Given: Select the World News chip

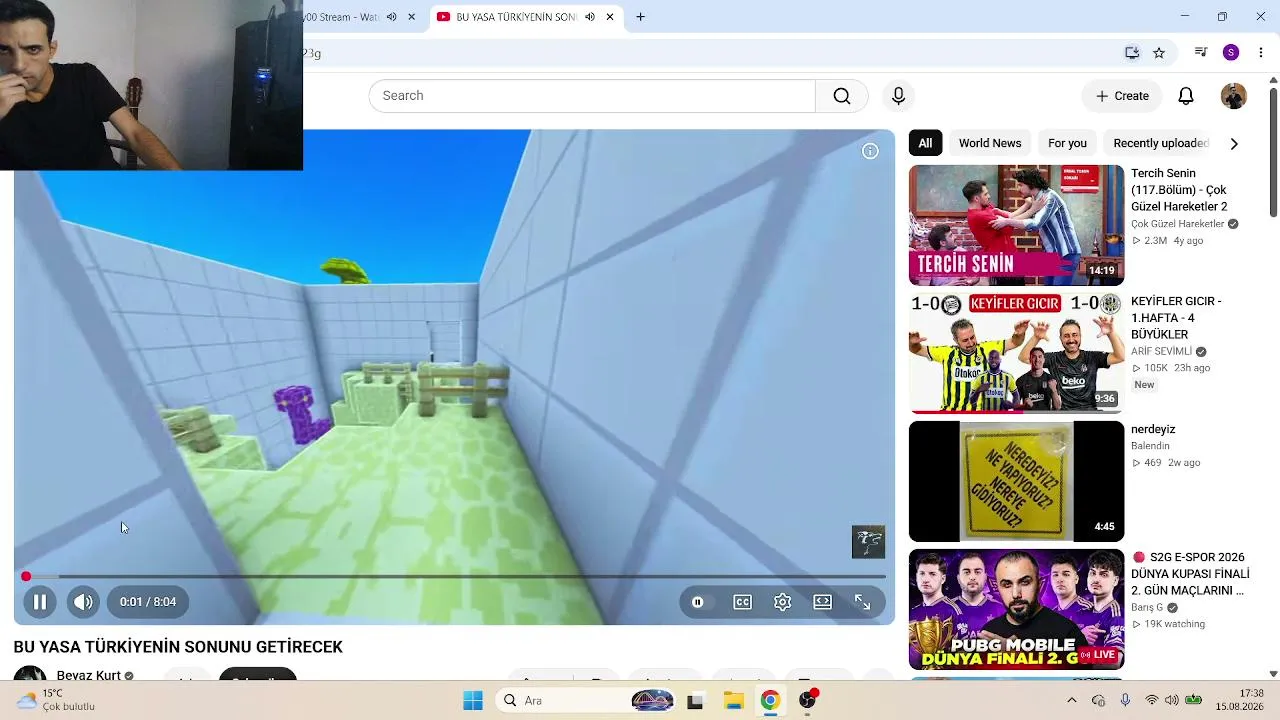Looking at the screenshot, I should (x=990, y=143).
